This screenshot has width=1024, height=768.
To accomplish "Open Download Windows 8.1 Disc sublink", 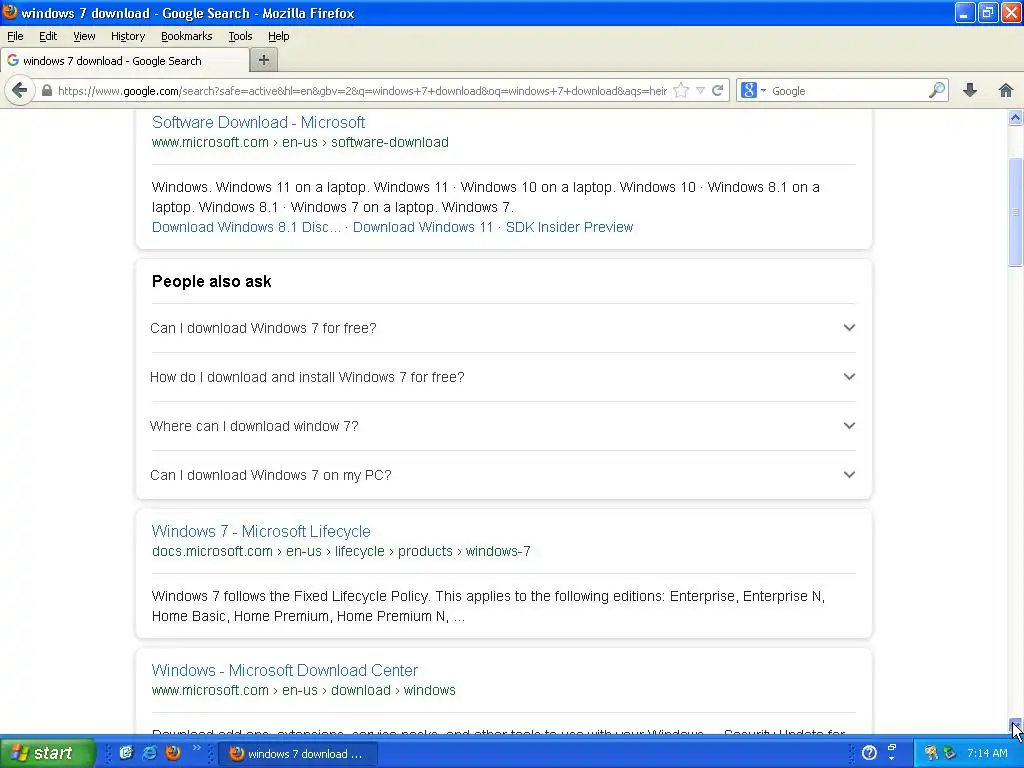I will tap(246, 227).
